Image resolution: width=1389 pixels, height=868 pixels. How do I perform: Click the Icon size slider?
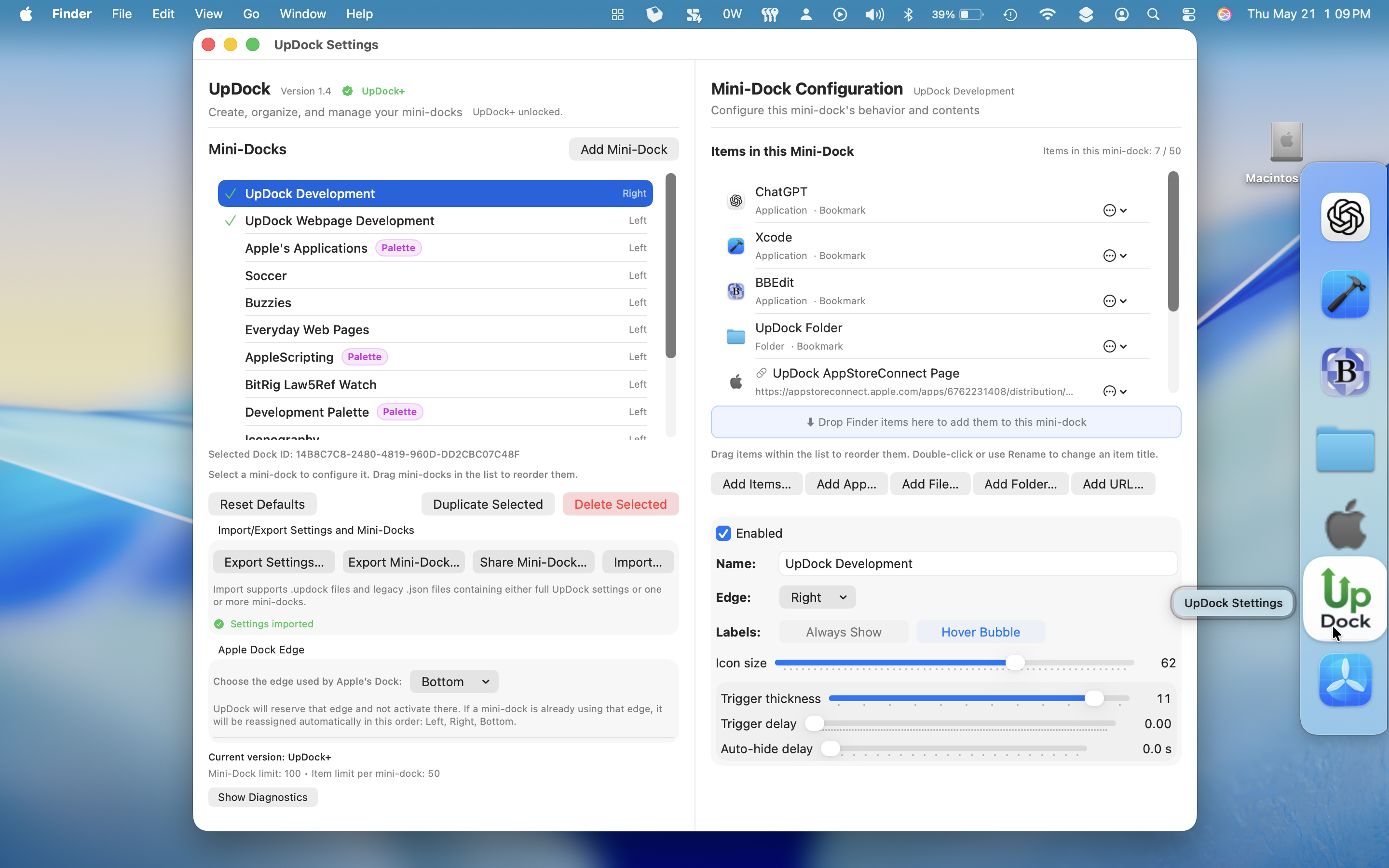(954, 663)
